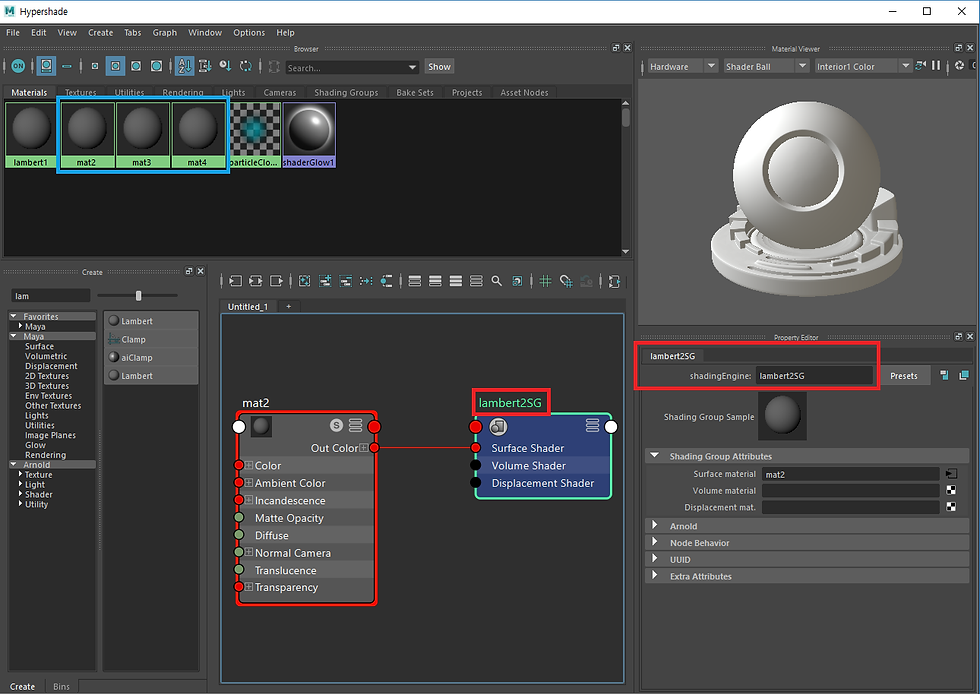The width and height of the screenshot is (980, 694).
Task: Click the lambert2SG node shading group icon
Action: 498,426
